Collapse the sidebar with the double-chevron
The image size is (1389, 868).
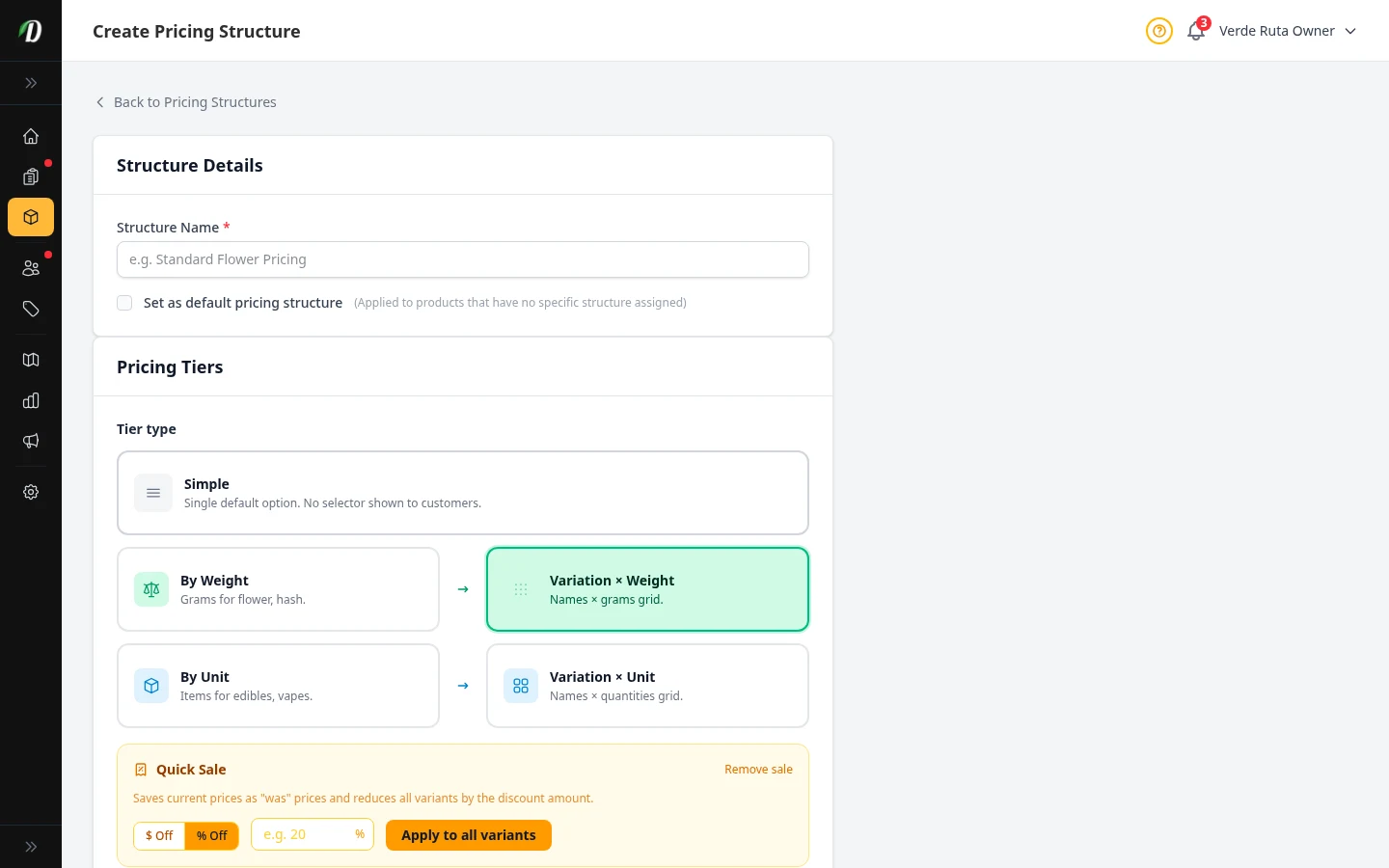click(31, 83)
